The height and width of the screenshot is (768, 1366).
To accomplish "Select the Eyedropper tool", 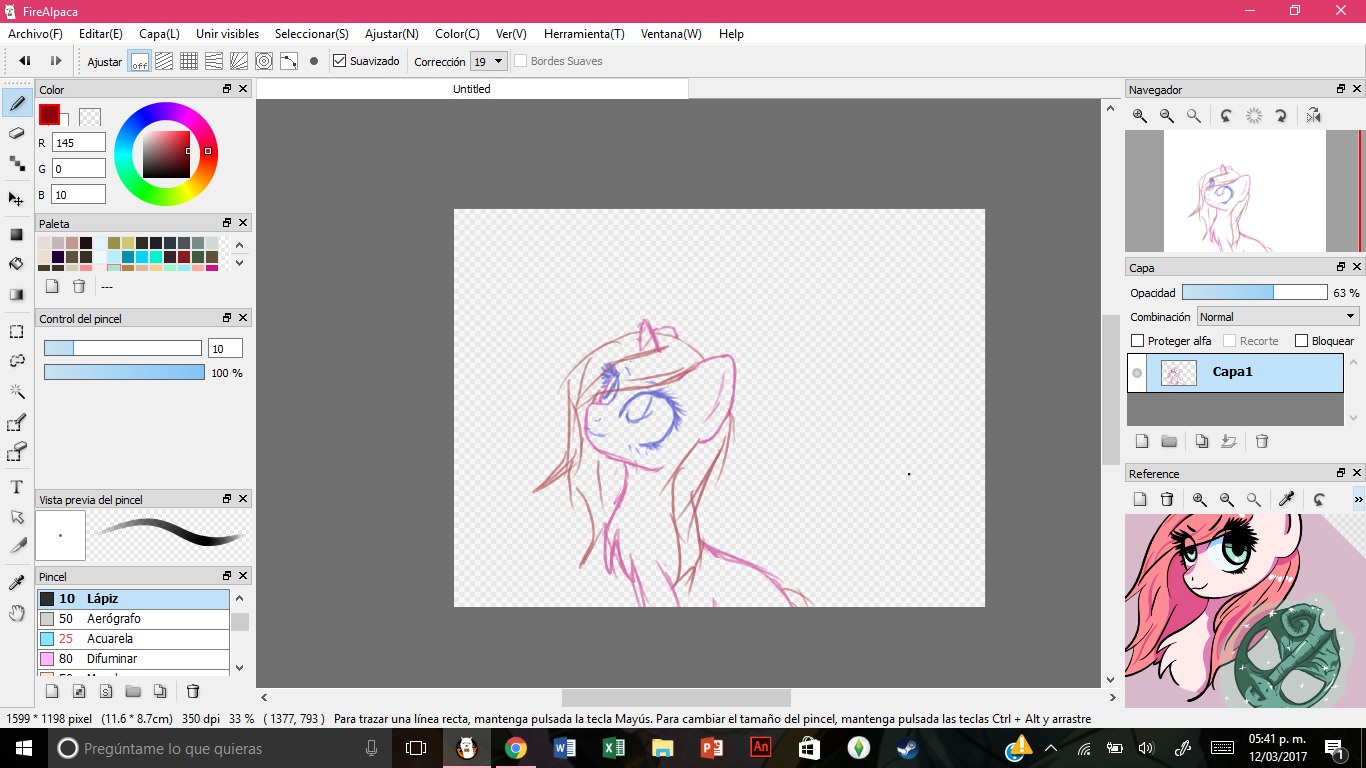I will [x=17, y=582].
